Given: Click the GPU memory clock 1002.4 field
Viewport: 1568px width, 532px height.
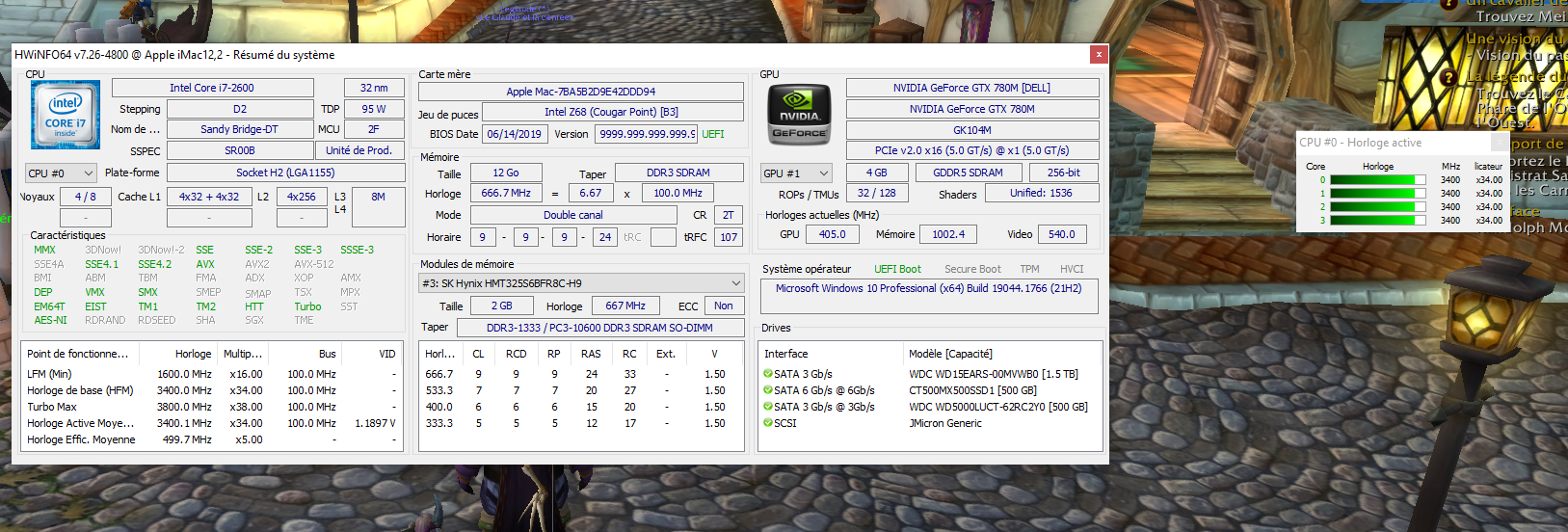Looking at the screenshot, I should (948, 234).
